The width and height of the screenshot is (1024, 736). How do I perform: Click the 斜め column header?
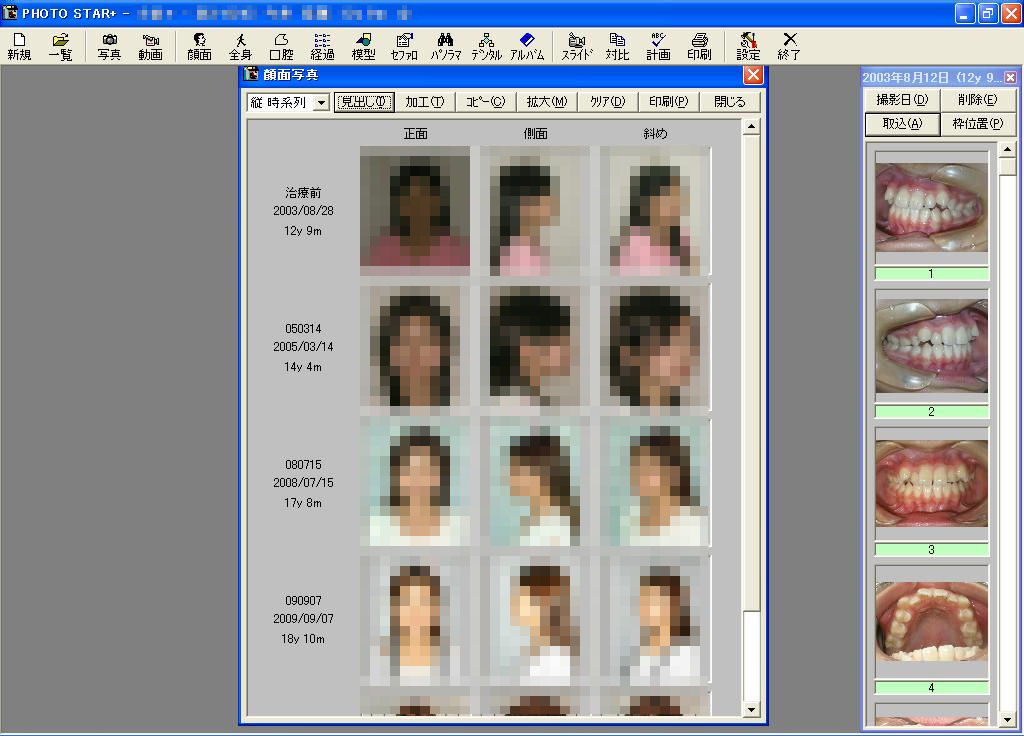(655, 134)
